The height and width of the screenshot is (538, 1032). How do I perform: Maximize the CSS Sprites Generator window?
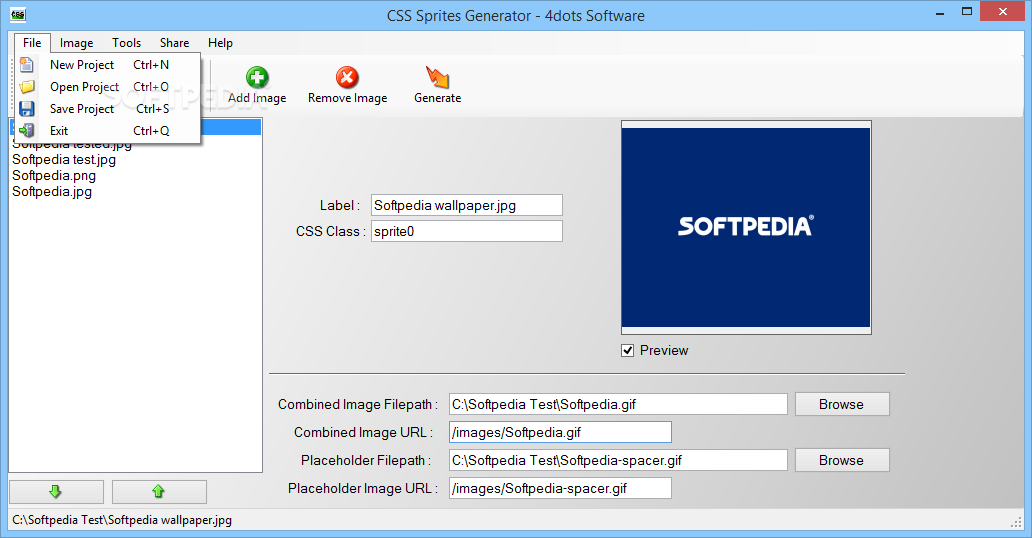tap(967, 12)
